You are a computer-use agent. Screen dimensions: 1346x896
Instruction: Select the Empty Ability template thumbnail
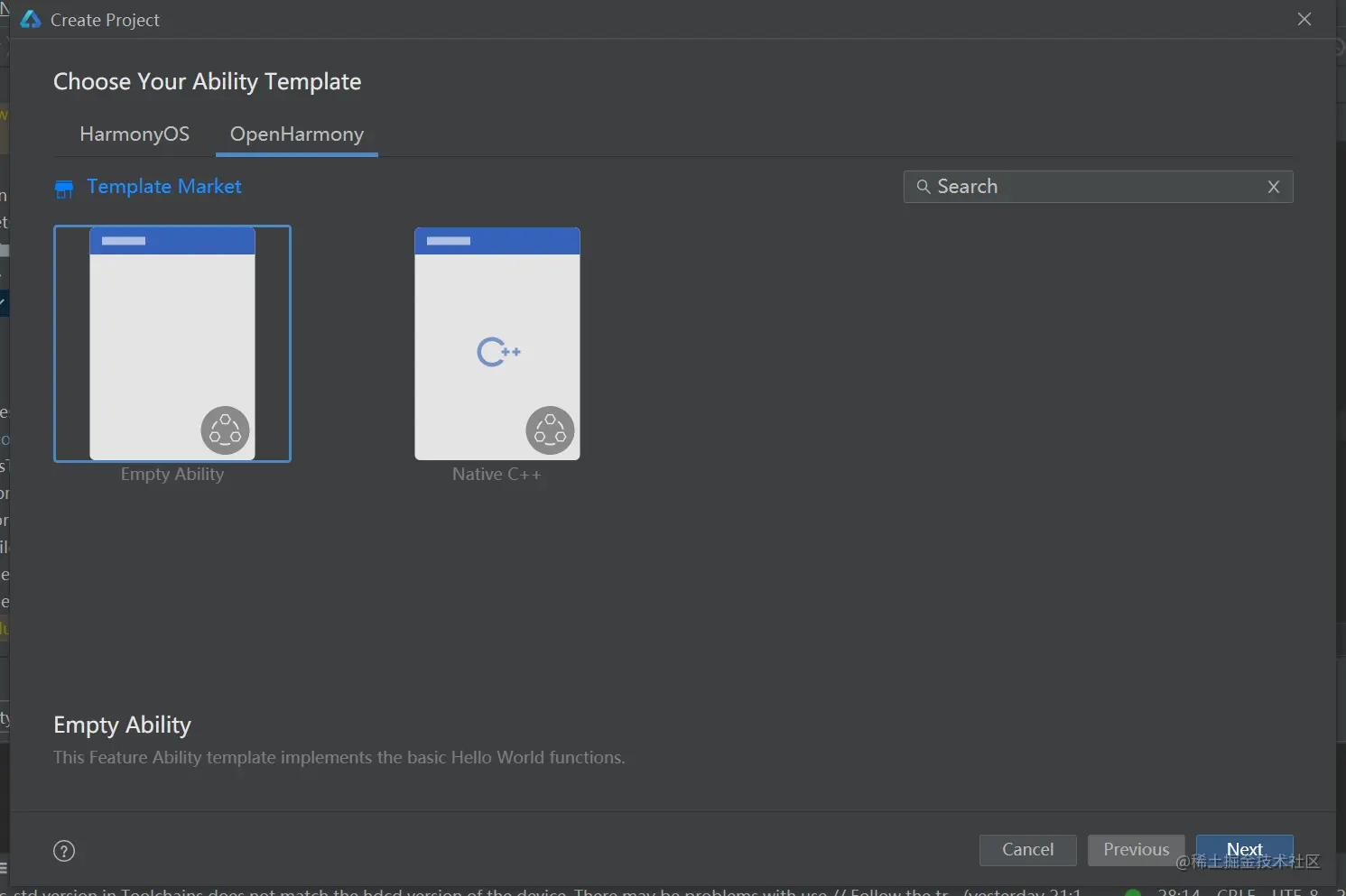click(x=172, y=344)
